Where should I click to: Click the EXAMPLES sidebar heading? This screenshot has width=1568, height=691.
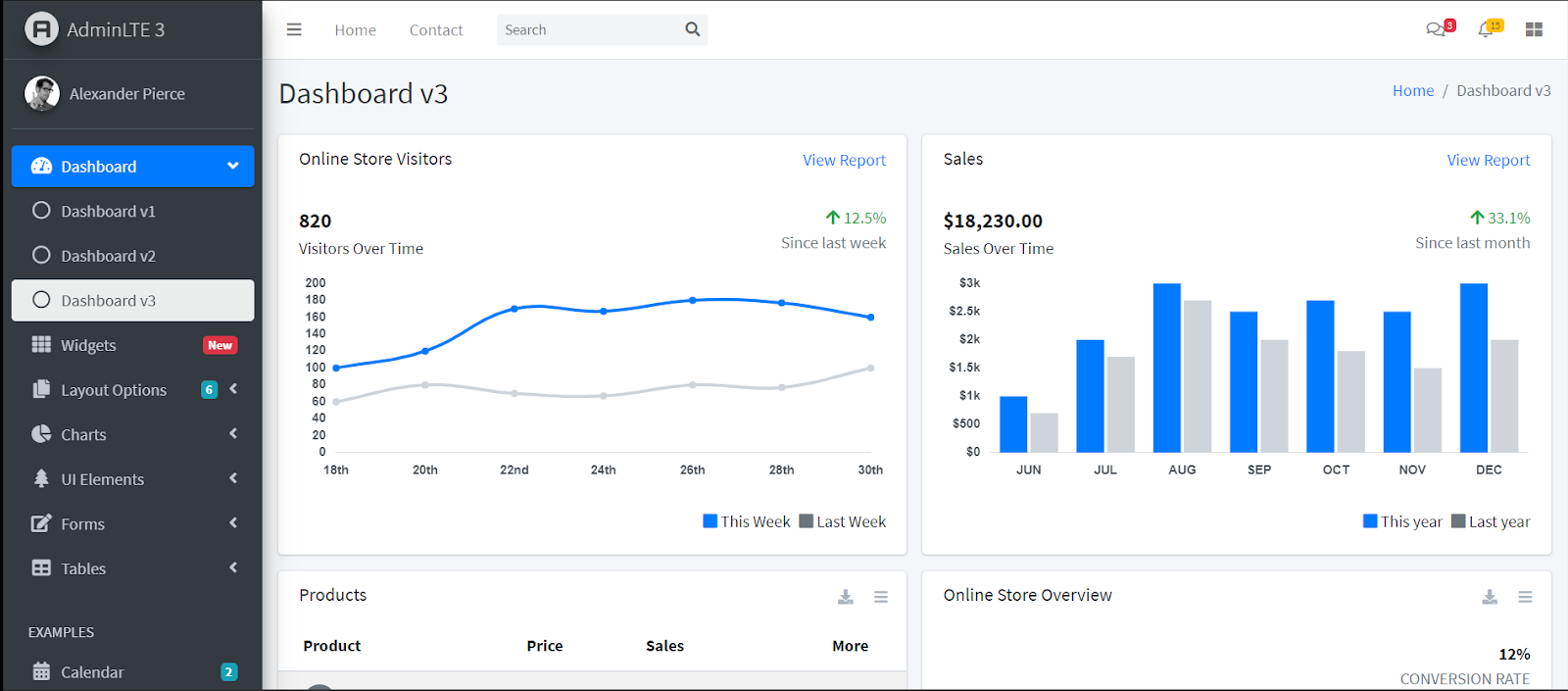(x=61, y=632)
